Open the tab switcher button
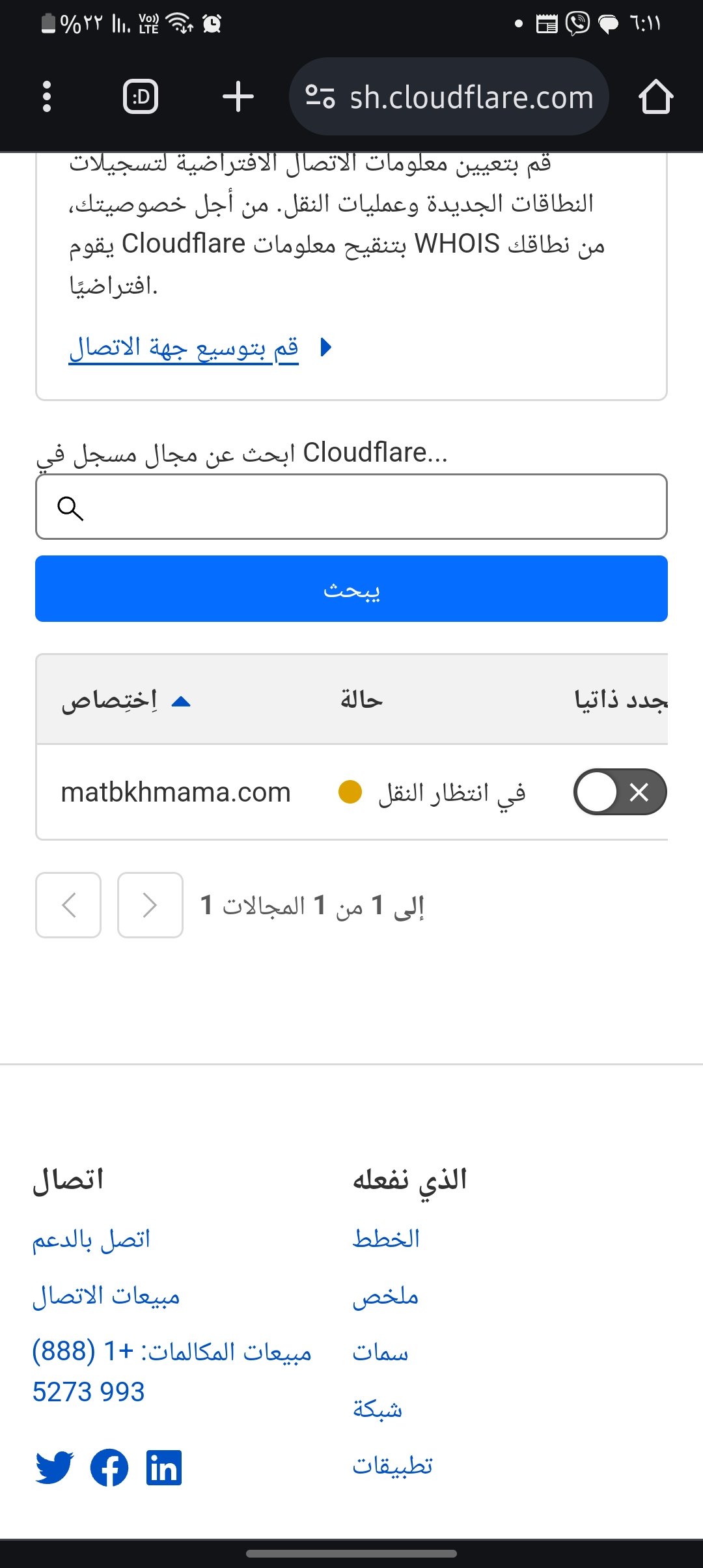Image resolution: width=703 pixels, height=1568 pixels. click(141, 96)
